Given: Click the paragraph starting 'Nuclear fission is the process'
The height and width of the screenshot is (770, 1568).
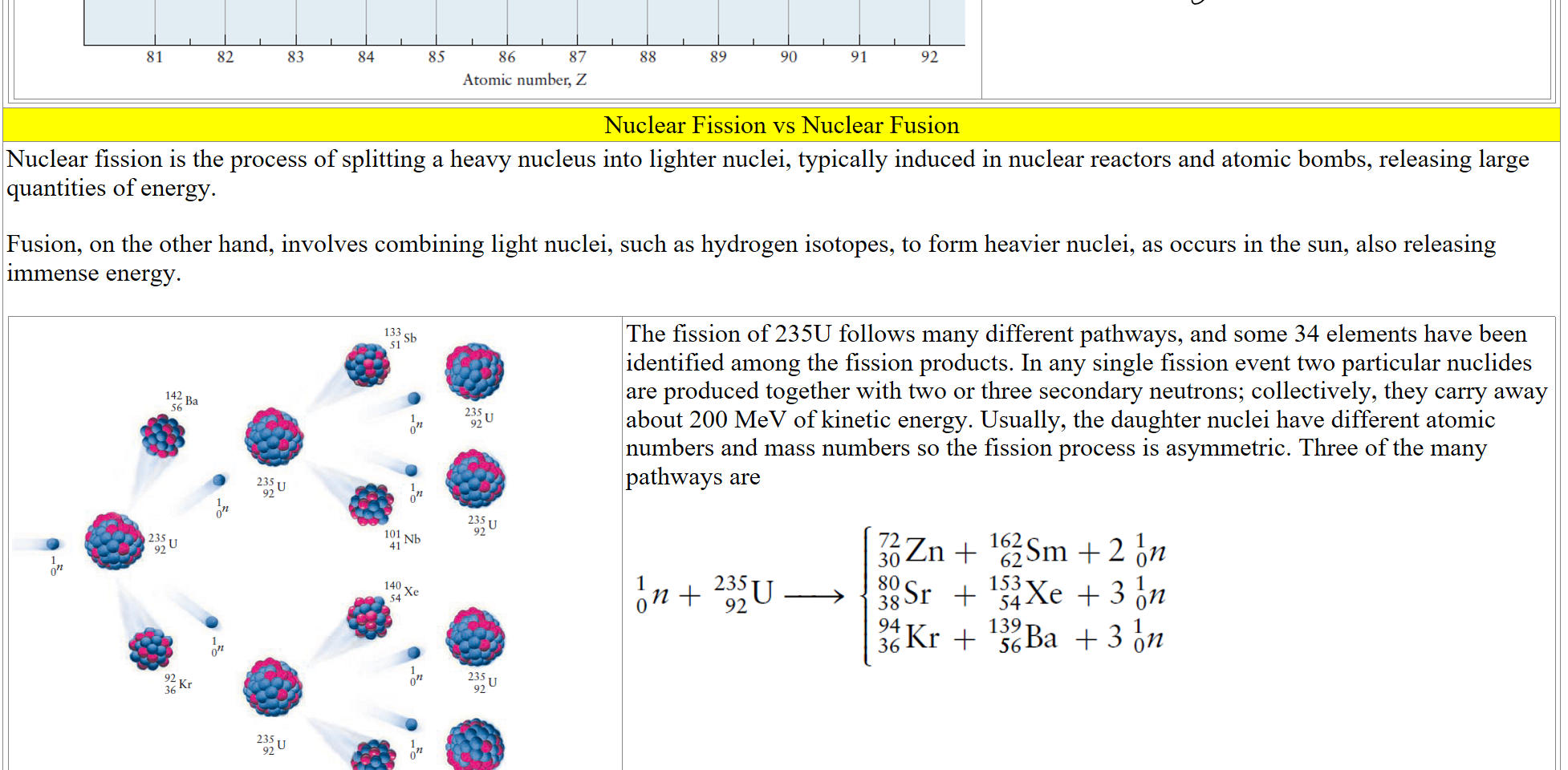Looking at the screenshot, I should 768,173.
